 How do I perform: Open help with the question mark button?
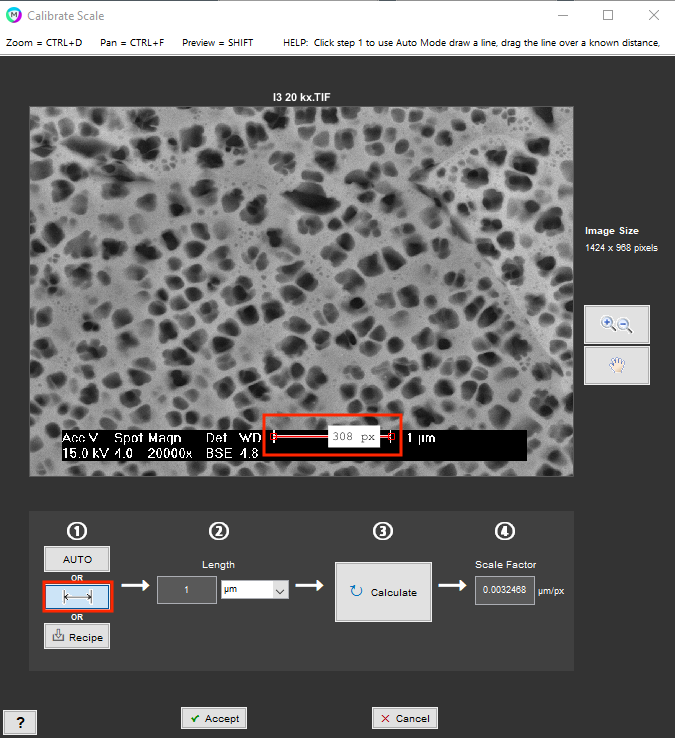[x=20, y=722]
